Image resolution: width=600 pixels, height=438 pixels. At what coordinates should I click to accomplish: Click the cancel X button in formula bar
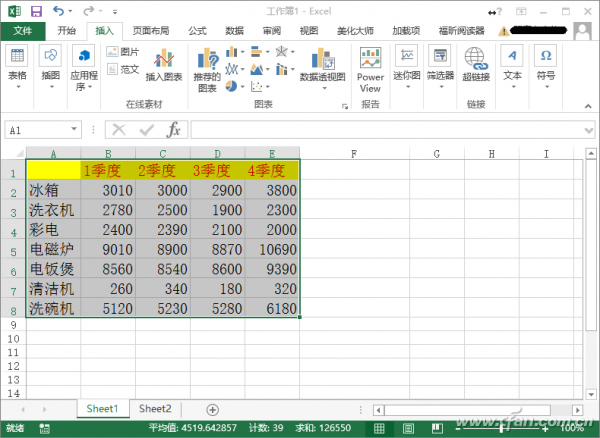tap(119, 130)
